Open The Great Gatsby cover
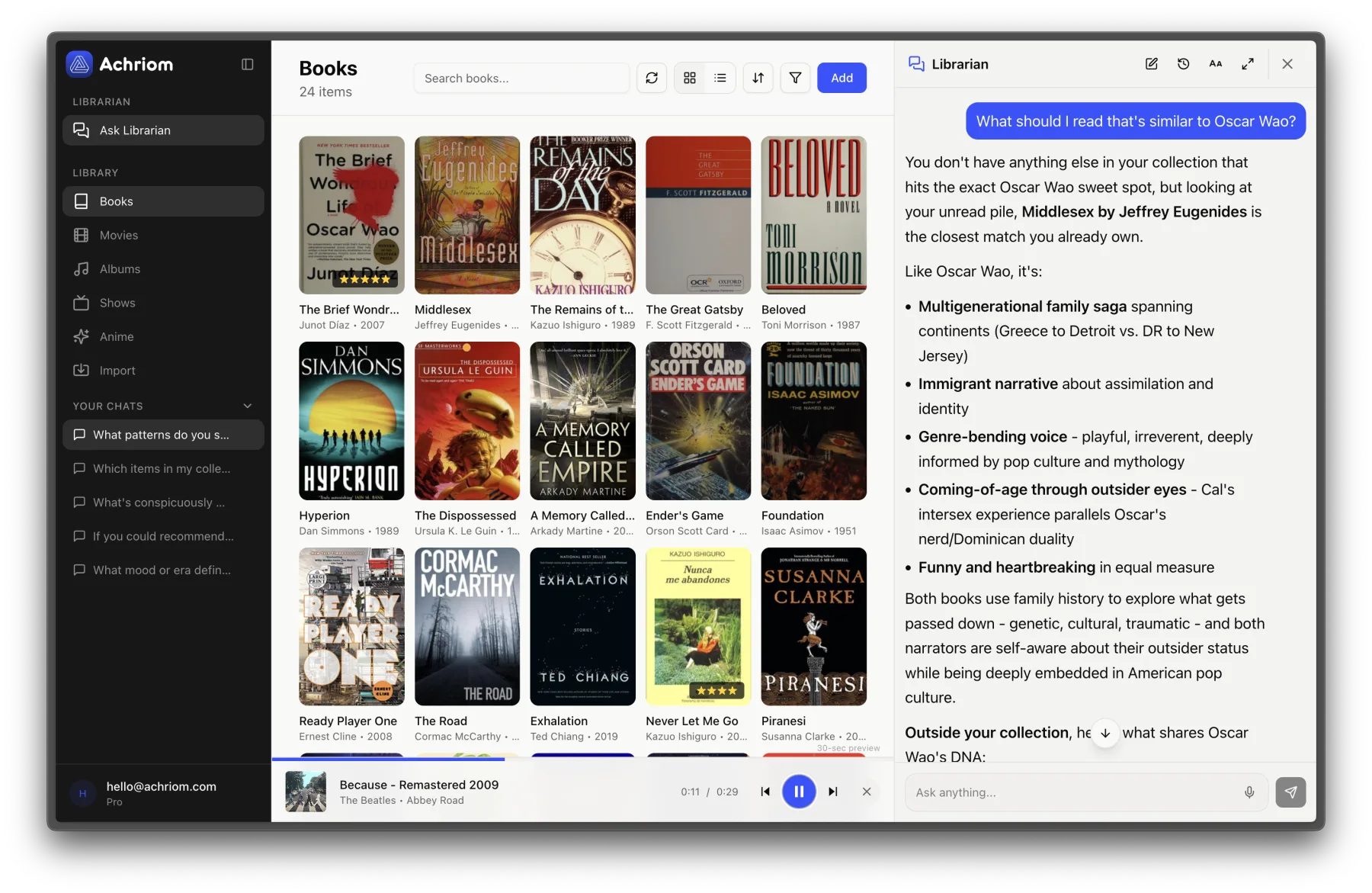This screenshot has height=893, width=1372. coord(698,215)
